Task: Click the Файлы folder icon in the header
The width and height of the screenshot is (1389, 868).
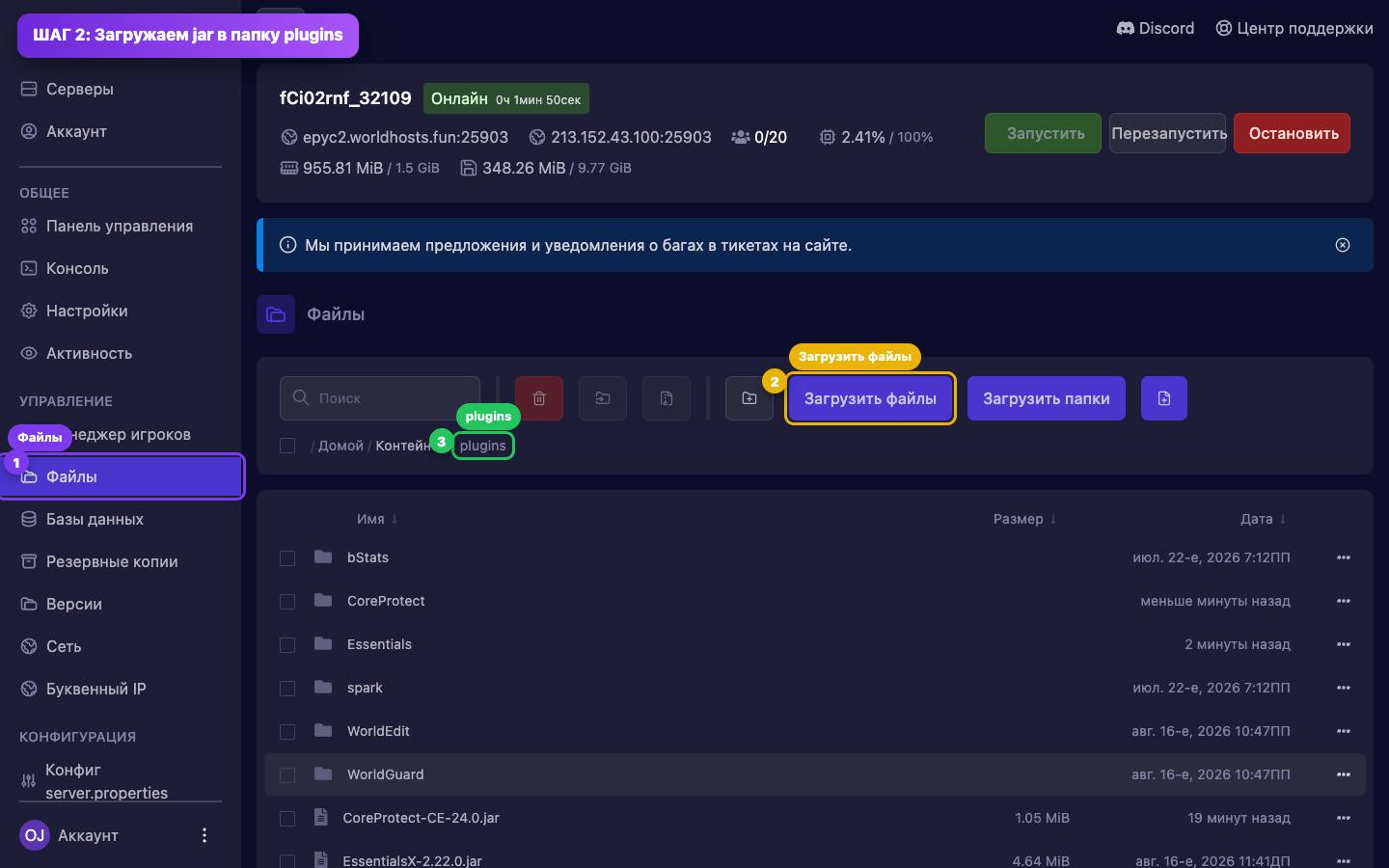Action: click(276, 314)
